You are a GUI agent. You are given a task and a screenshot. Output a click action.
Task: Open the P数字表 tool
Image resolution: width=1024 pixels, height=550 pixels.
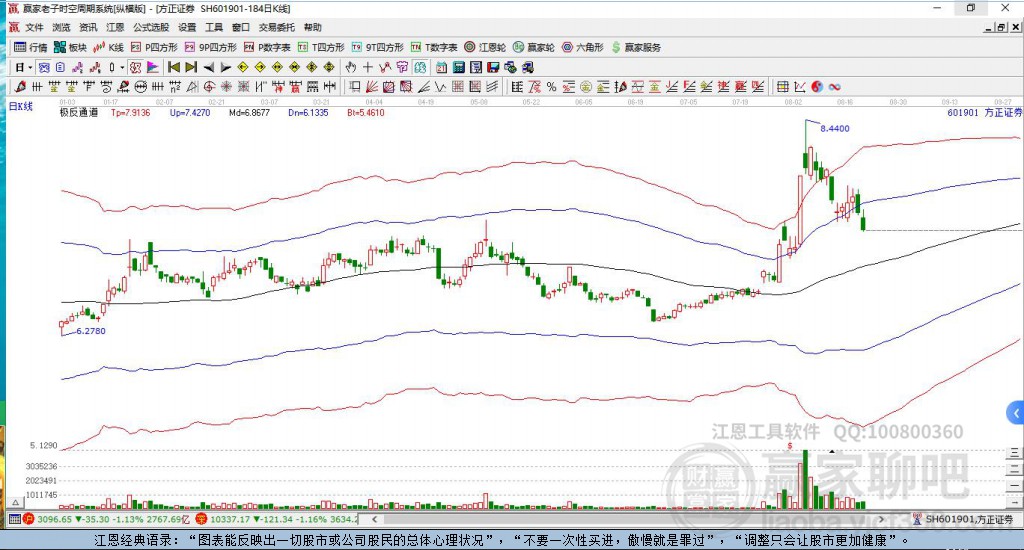click(266, 47)
